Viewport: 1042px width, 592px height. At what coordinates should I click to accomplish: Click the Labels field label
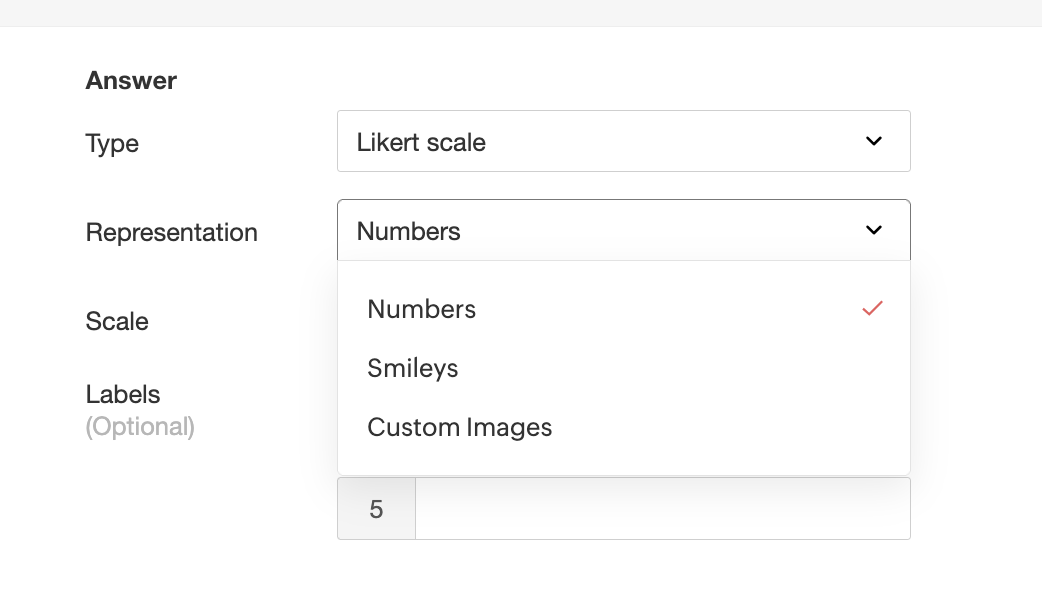pos(123,394)
